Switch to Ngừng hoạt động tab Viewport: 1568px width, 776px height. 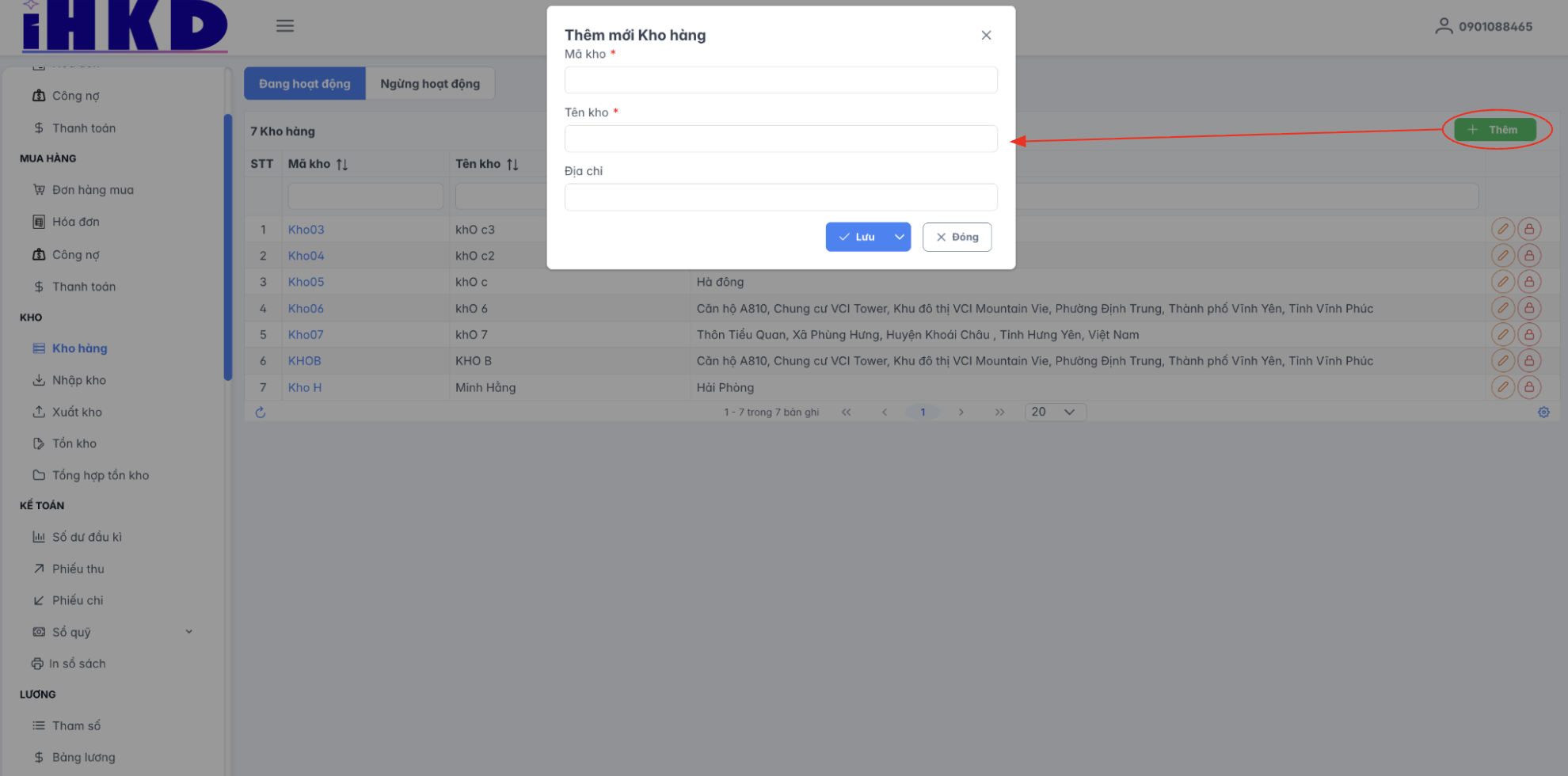pos(430,84)
